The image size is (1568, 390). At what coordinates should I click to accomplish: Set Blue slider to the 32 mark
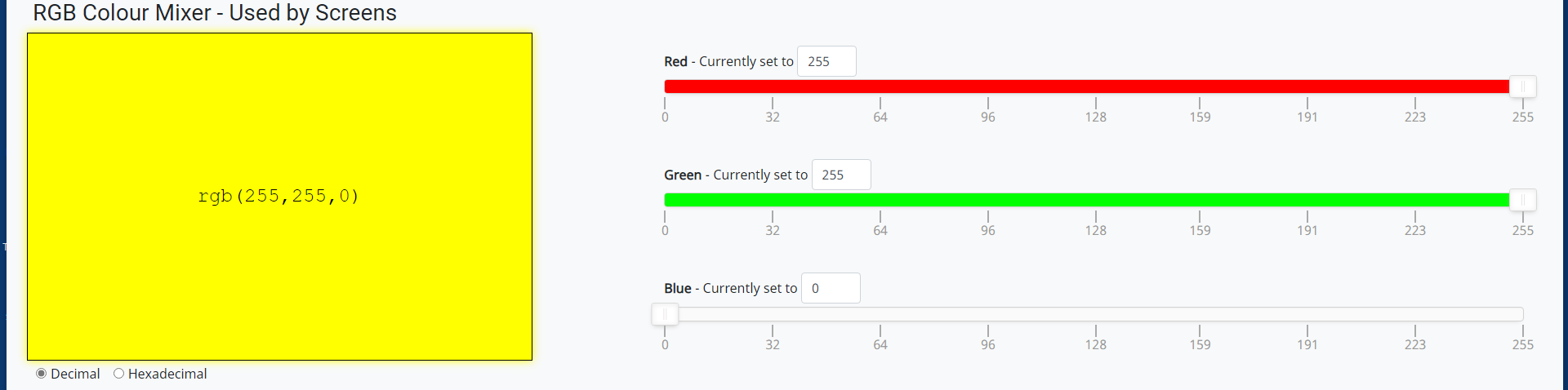(x=773, y=314)
